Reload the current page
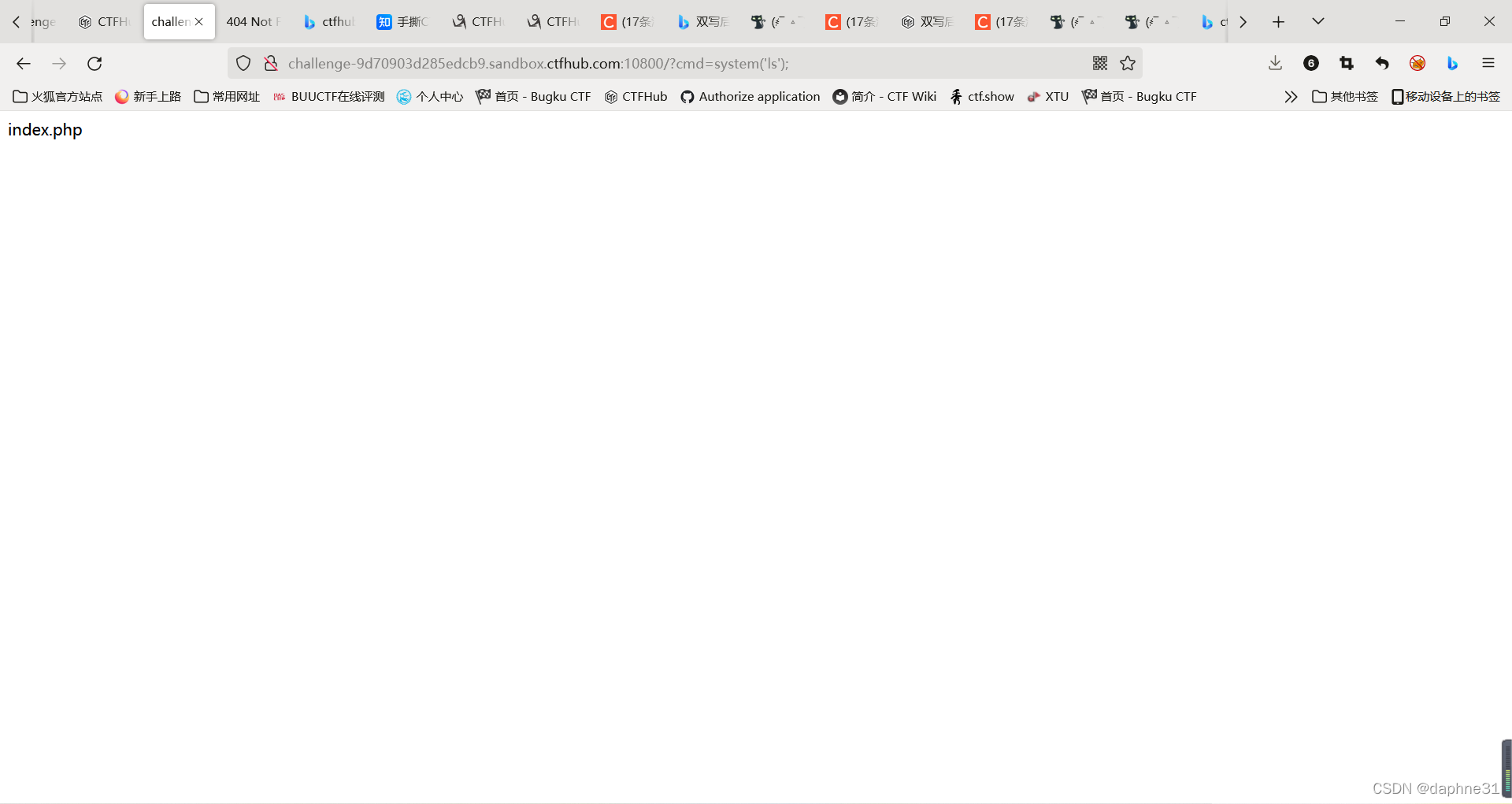Viewport: 1512px width, 804px height. 94,64
